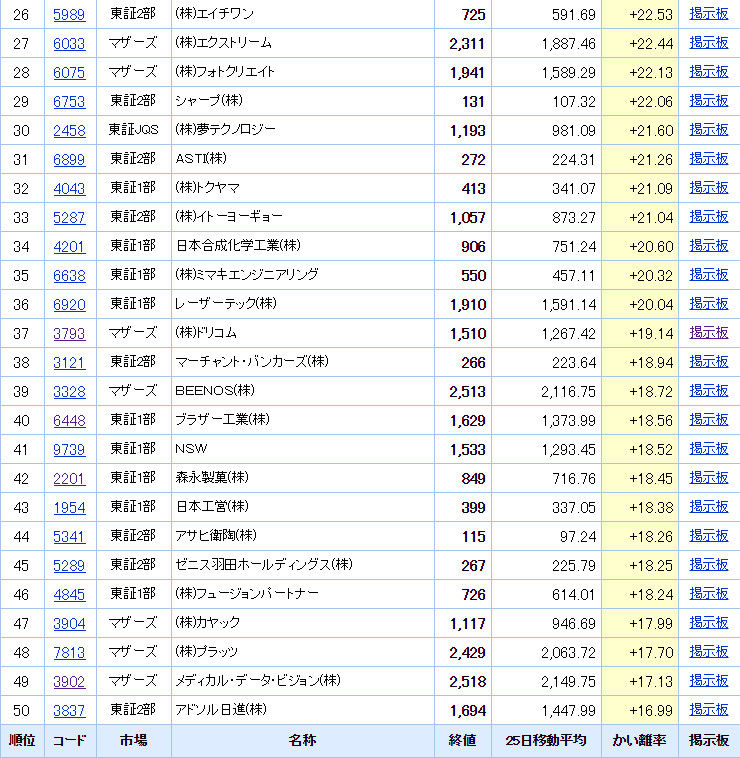The image size is (740, 758).
Task: Open stock code 5287 link
Action: click(69, 218)
